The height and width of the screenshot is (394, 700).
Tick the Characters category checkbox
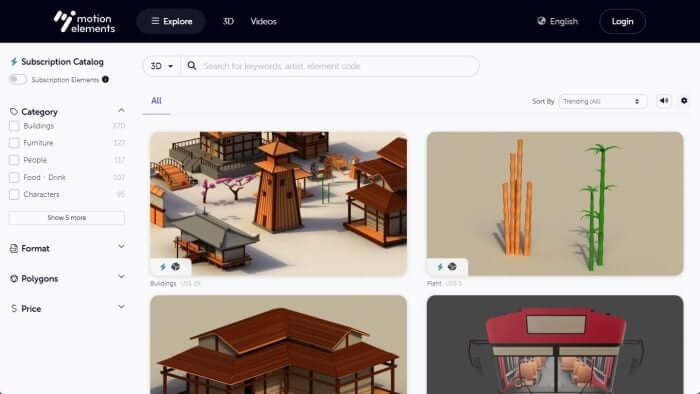pos(14,195)
